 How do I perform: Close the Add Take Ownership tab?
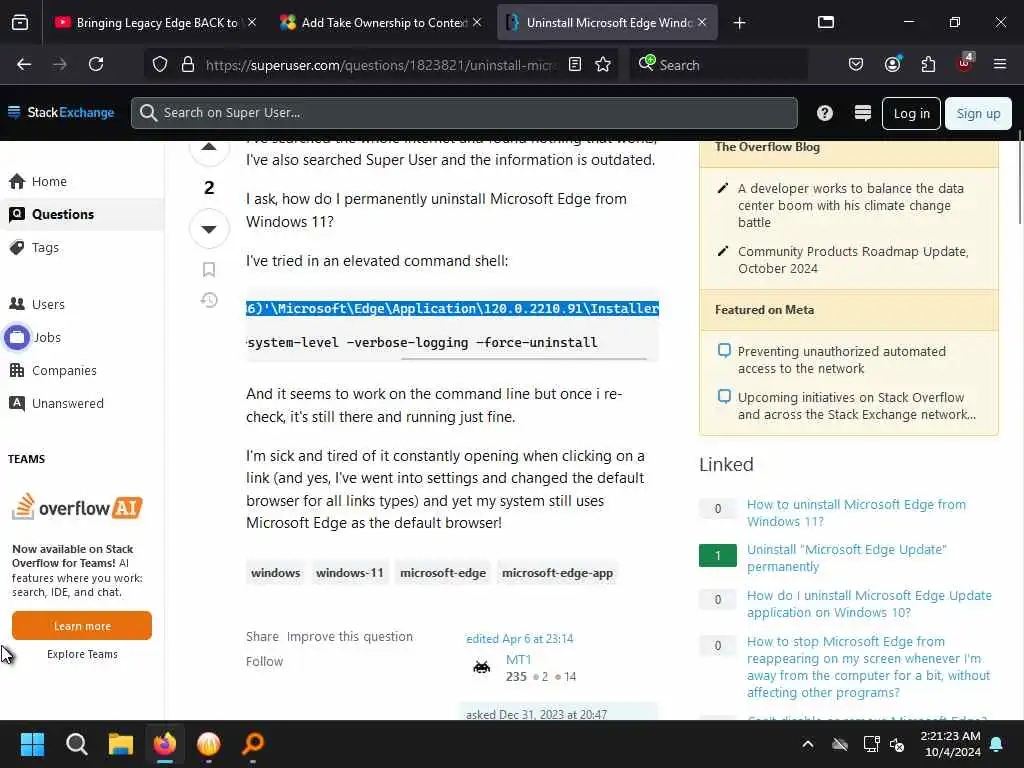coord(477,22)
